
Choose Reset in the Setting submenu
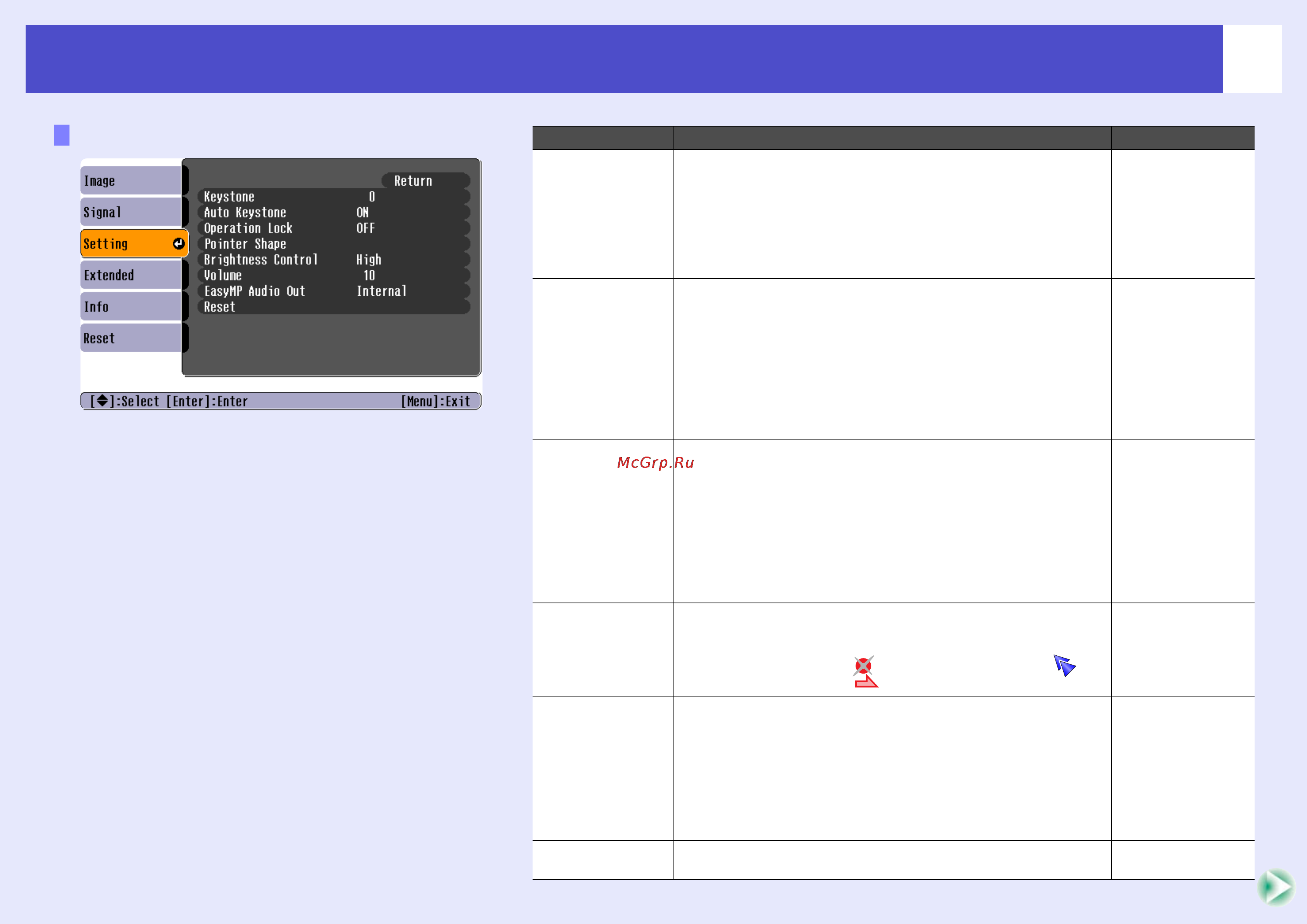pos(333,307)
